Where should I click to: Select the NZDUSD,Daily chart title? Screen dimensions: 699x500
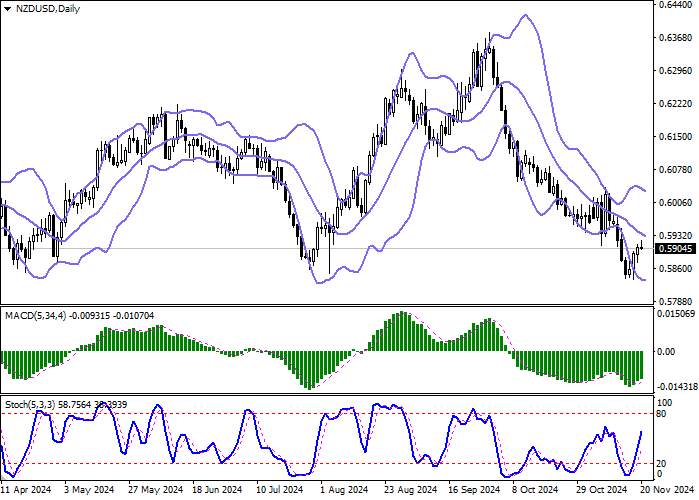(48, 9)
